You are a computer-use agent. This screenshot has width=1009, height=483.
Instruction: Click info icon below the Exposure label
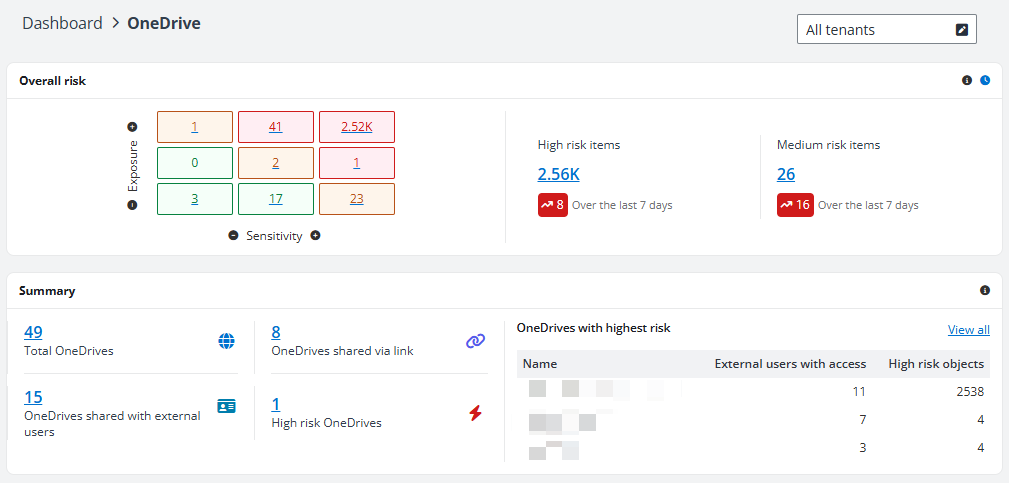pos(133,205)
